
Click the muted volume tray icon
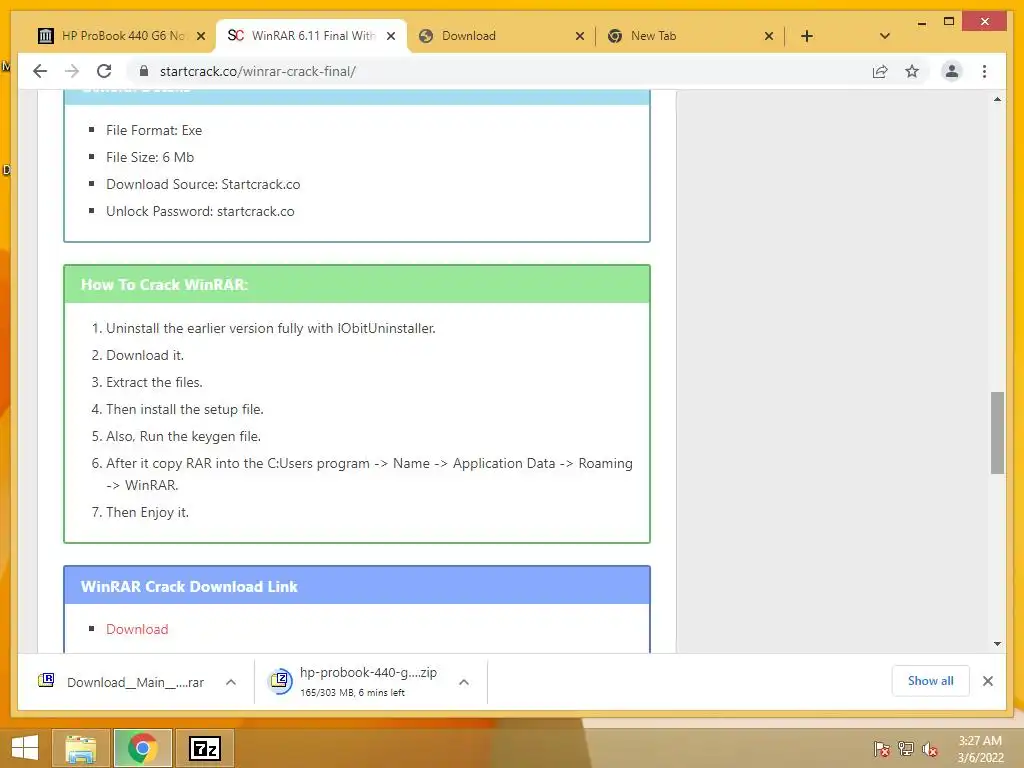(x=929, y=749)
